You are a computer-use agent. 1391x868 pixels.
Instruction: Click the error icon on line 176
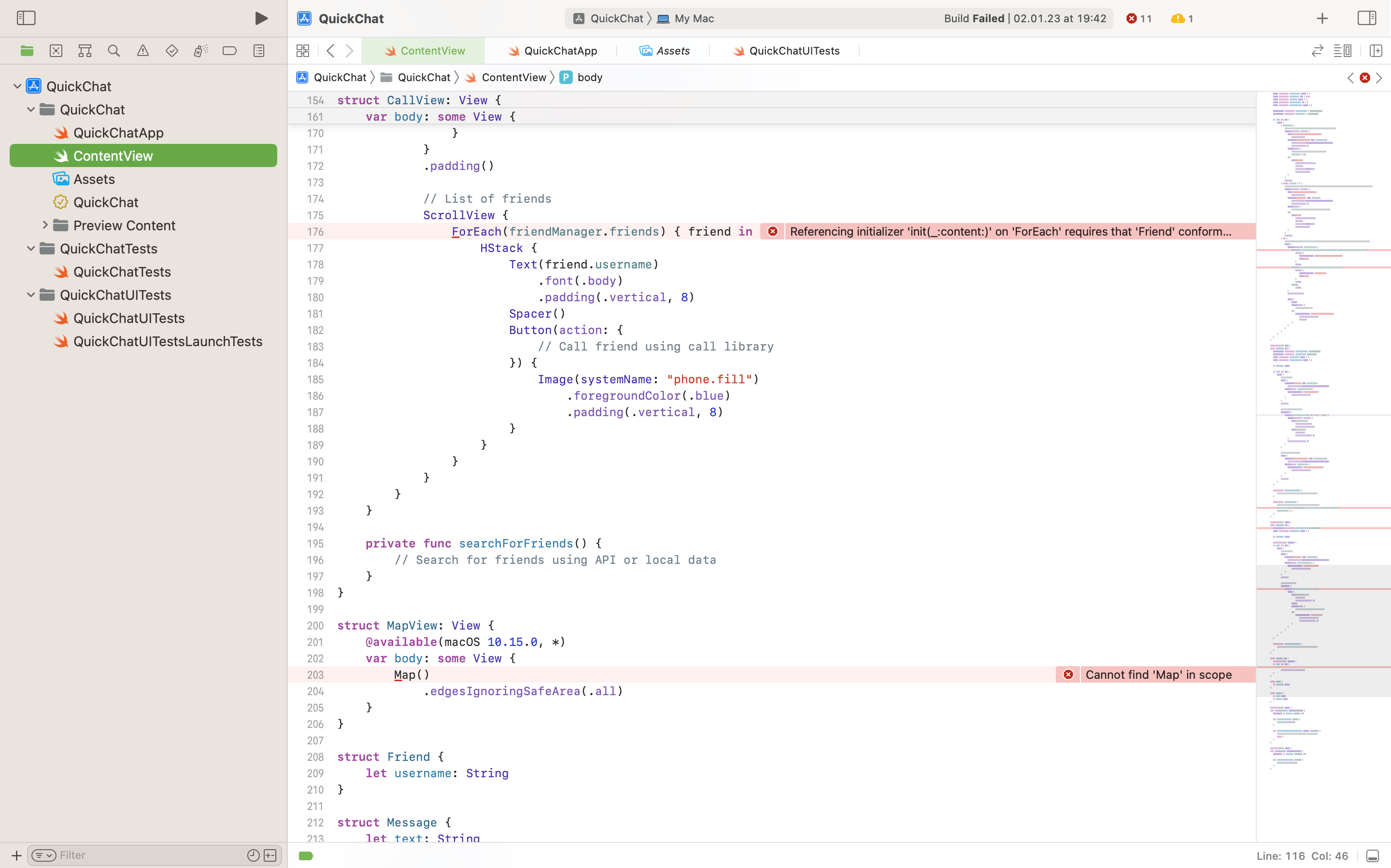point(773,231)
